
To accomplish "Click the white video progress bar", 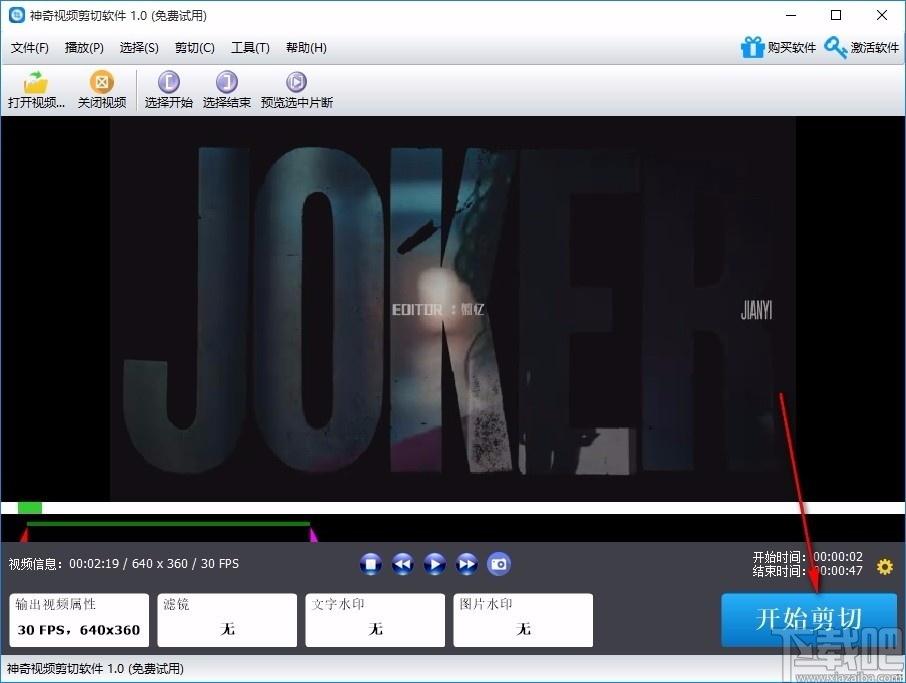I will pyautogui.click(x=453, y=508).
